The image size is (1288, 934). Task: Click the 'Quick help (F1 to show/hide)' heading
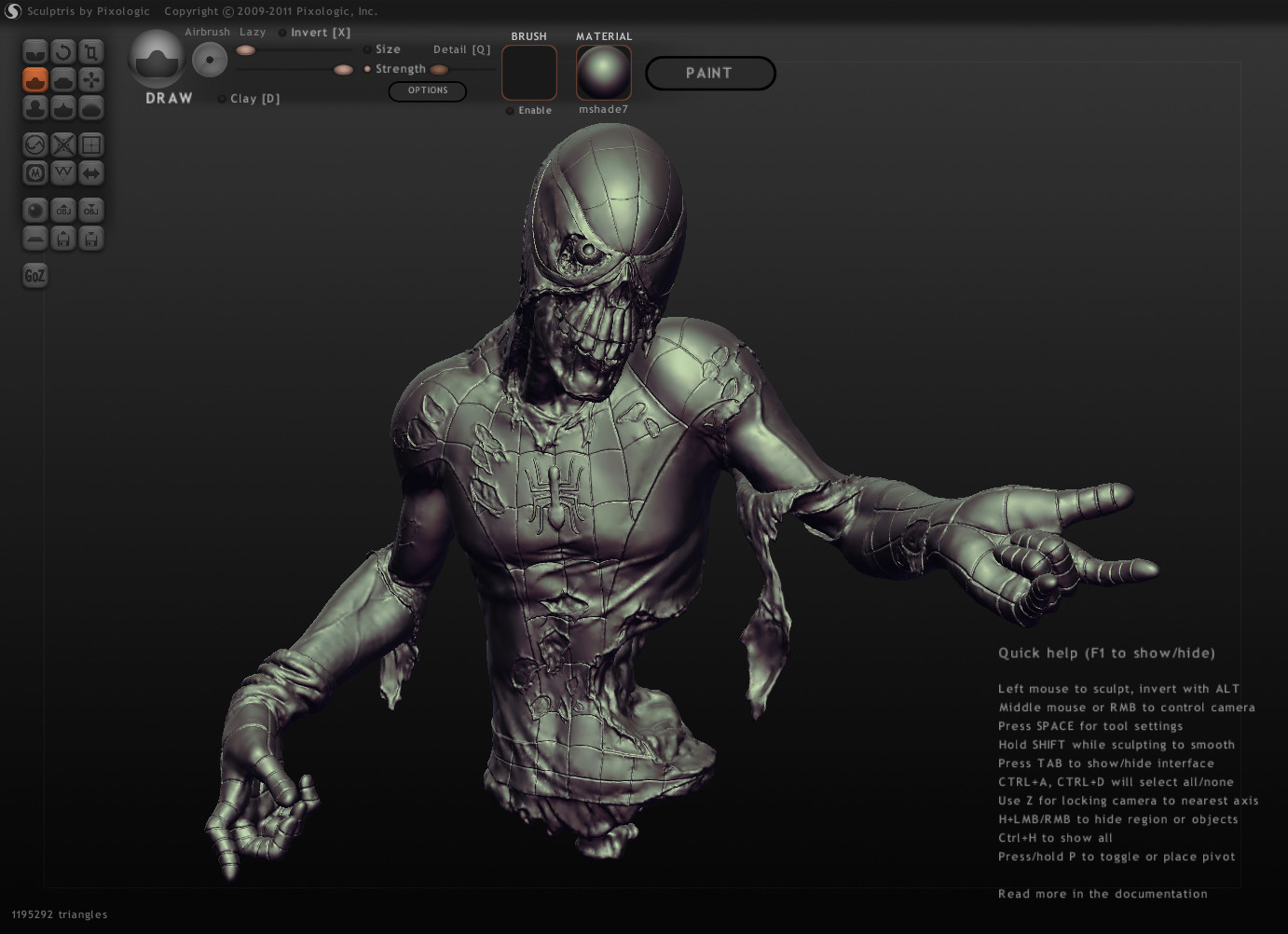1106,652
